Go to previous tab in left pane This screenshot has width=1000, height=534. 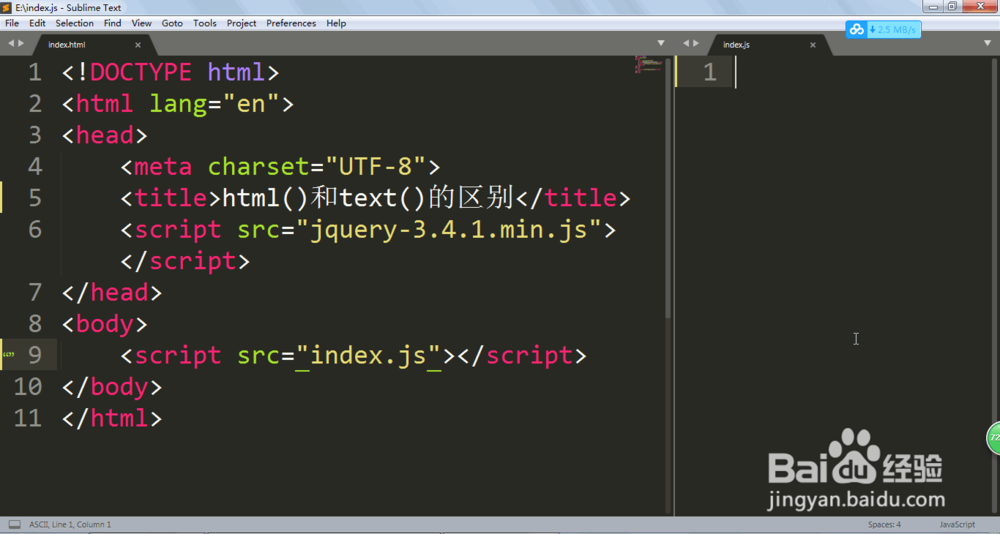(11, 43)
